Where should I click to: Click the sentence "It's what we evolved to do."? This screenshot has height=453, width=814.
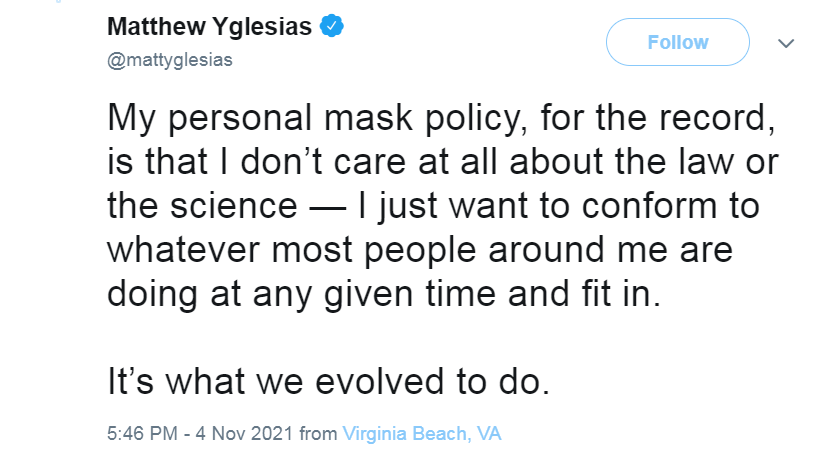[328, 381]
